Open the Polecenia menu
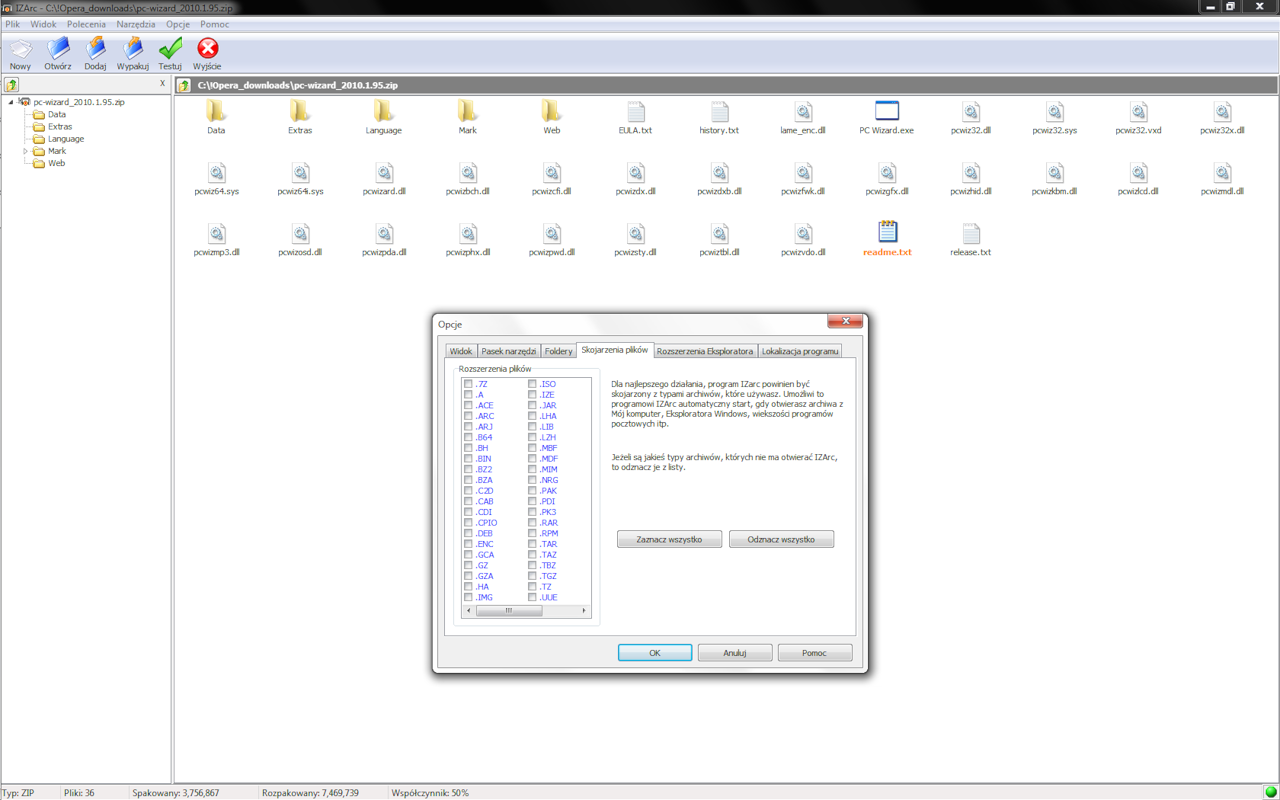Screen dimensions: 1280x800 [87, 24]
